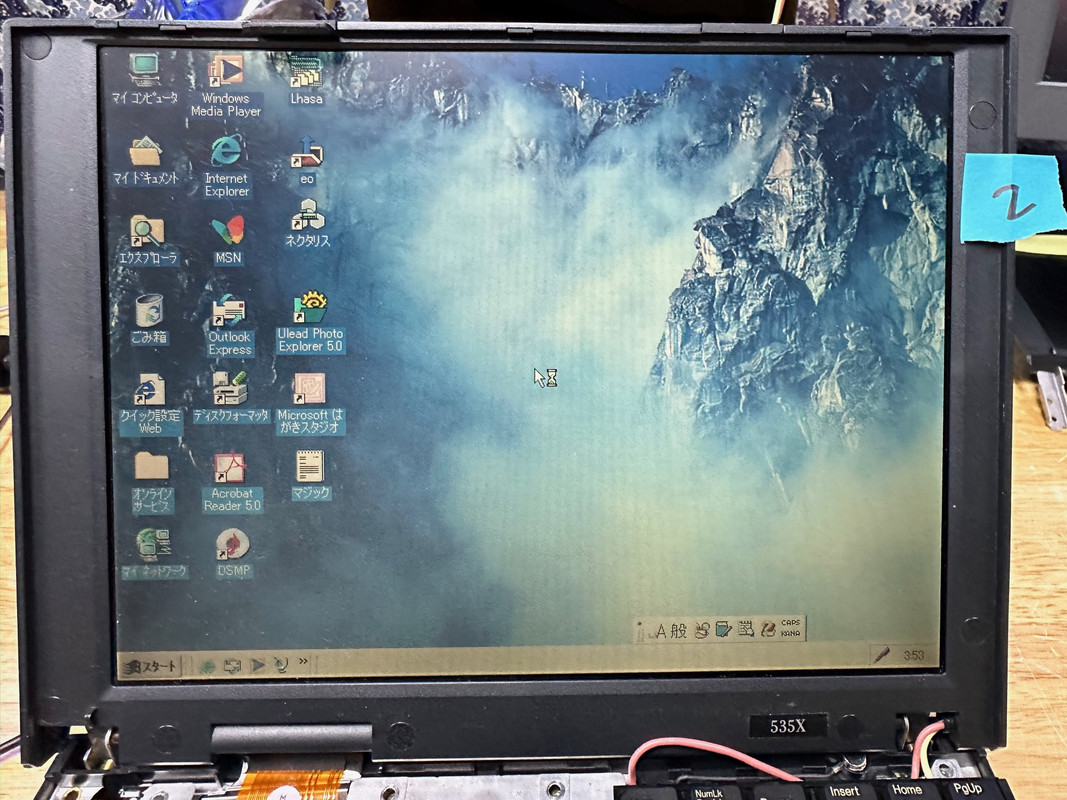Image resolution: width=1067 pixels, height=800 pixels.
Task: Open the マイ コンピュータ desktop icon
Action: [145, 78]
